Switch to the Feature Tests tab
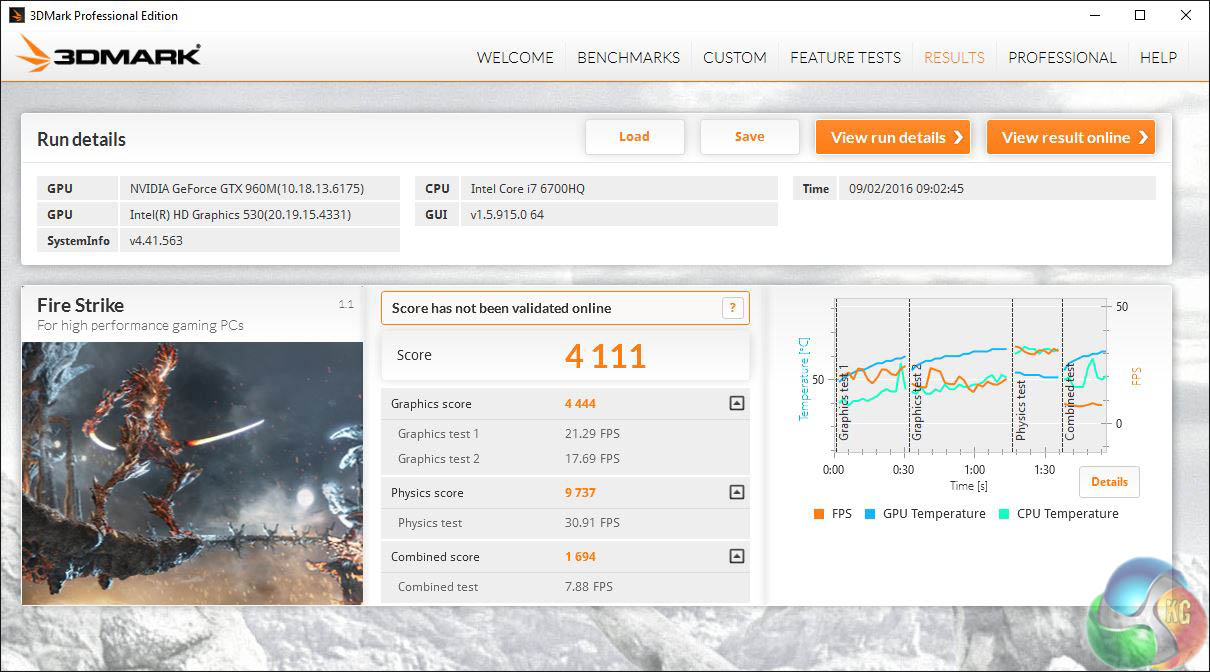This screenshot has width=1210, height=672. click(845, 57)
